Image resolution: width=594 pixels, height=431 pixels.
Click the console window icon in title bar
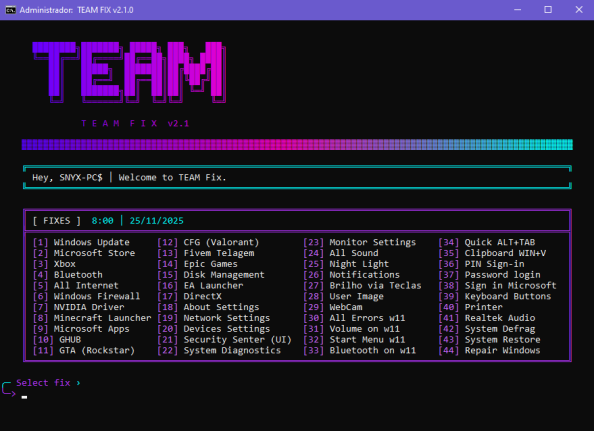pos(10,10)
